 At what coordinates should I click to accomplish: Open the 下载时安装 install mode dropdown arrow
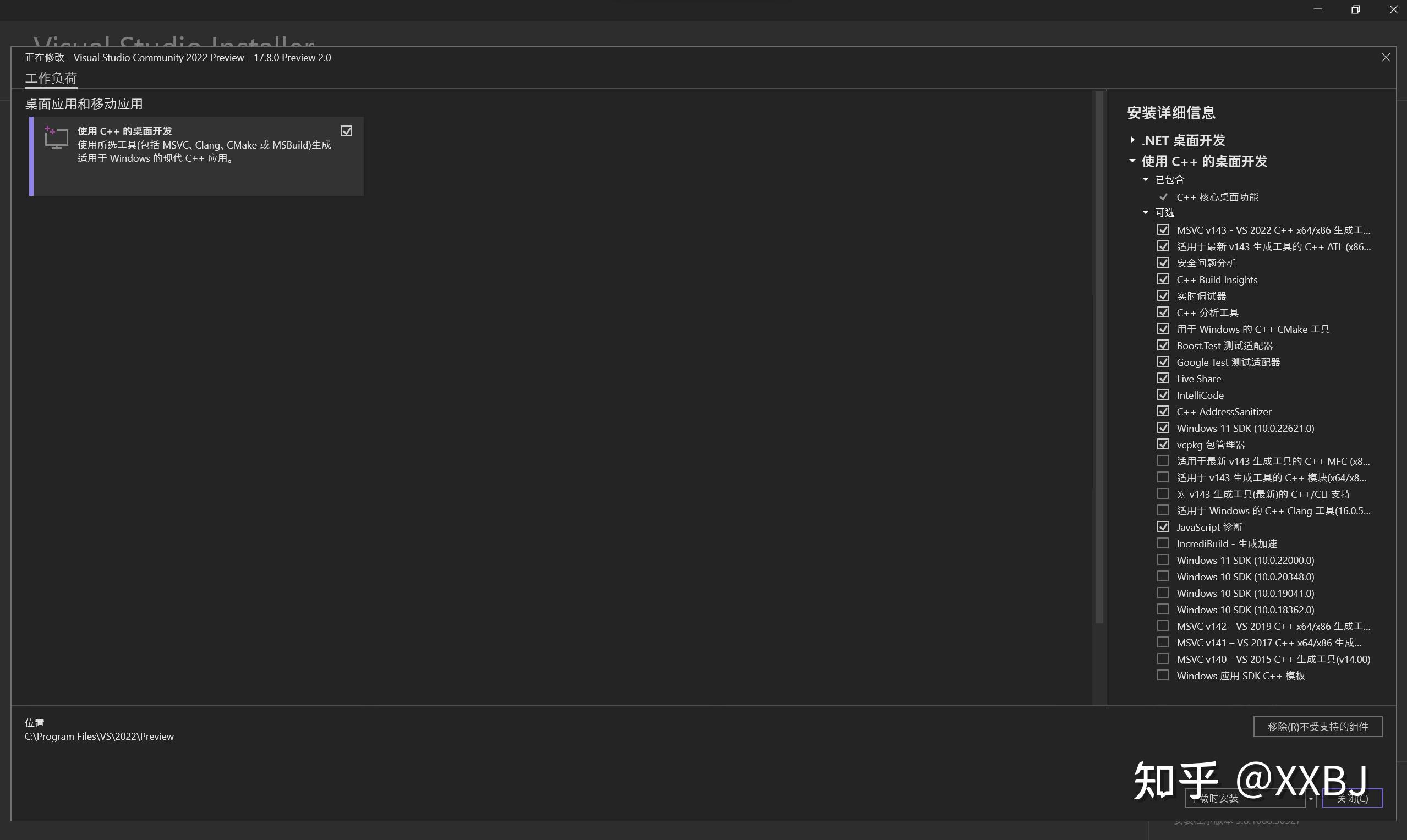(x=1310, y=799)
